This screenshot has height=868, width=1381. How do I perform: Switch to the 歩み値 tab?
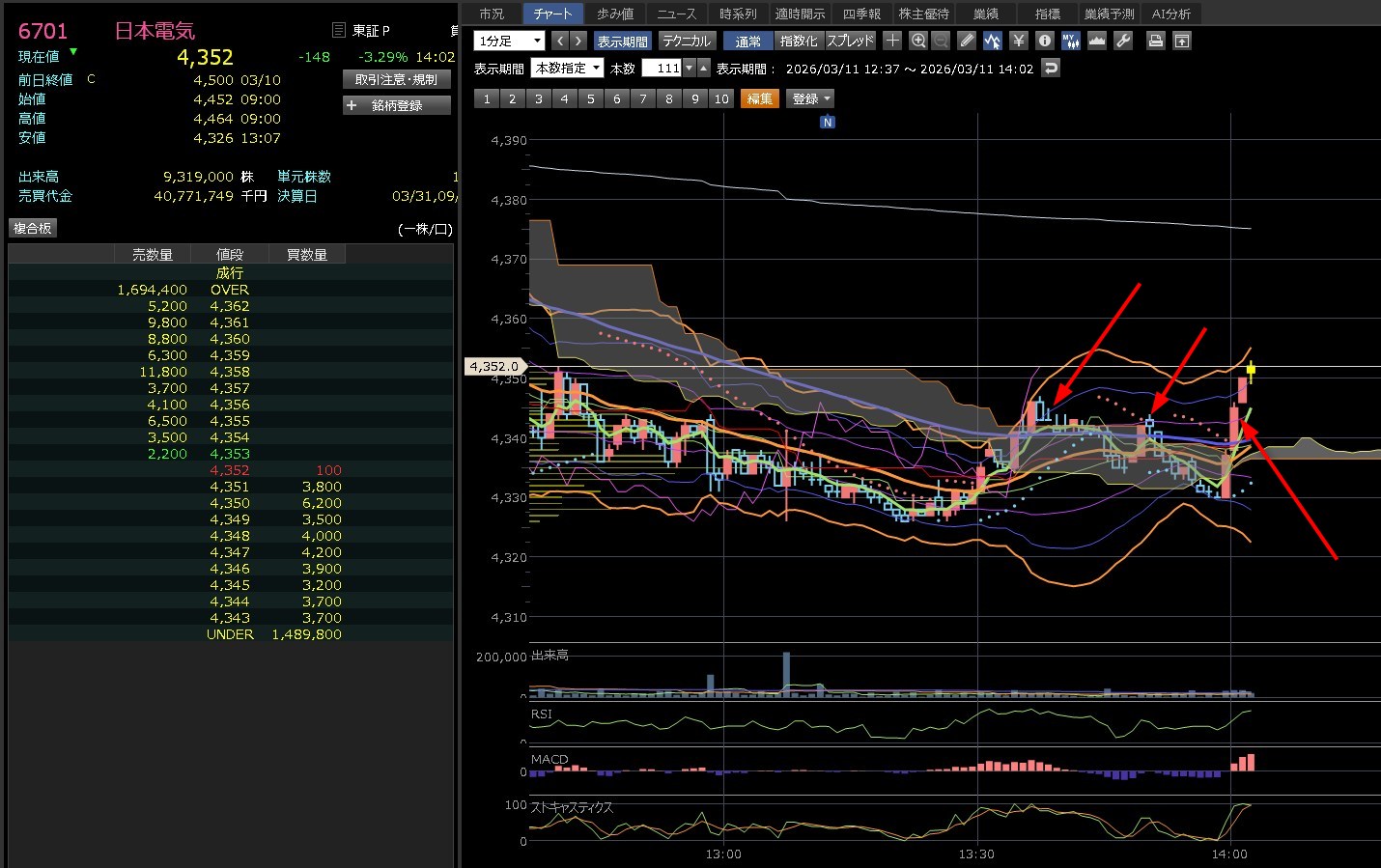click(x=614, y=14)
